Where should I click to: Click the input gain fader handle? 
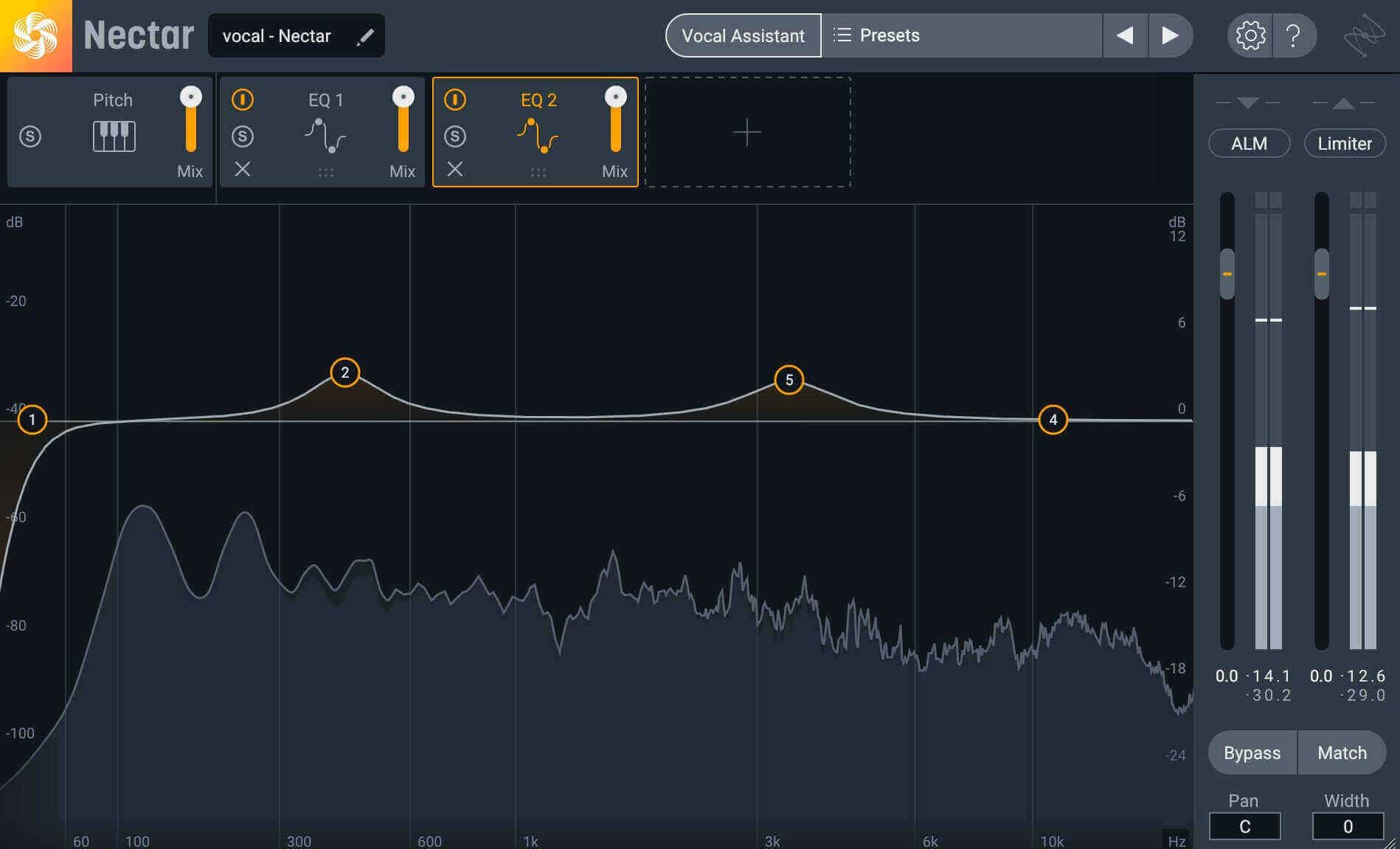[1227, 274]
